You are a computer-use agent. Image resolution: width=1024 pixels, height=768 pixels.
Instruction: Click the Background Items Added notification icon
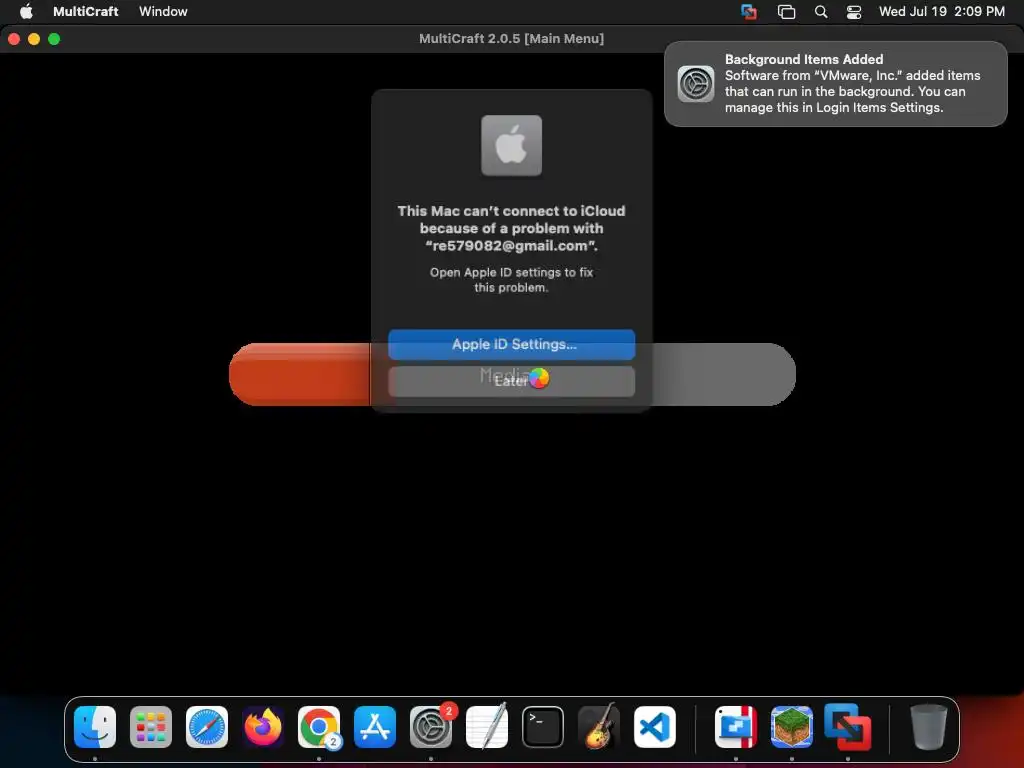[x=696, y=84]
